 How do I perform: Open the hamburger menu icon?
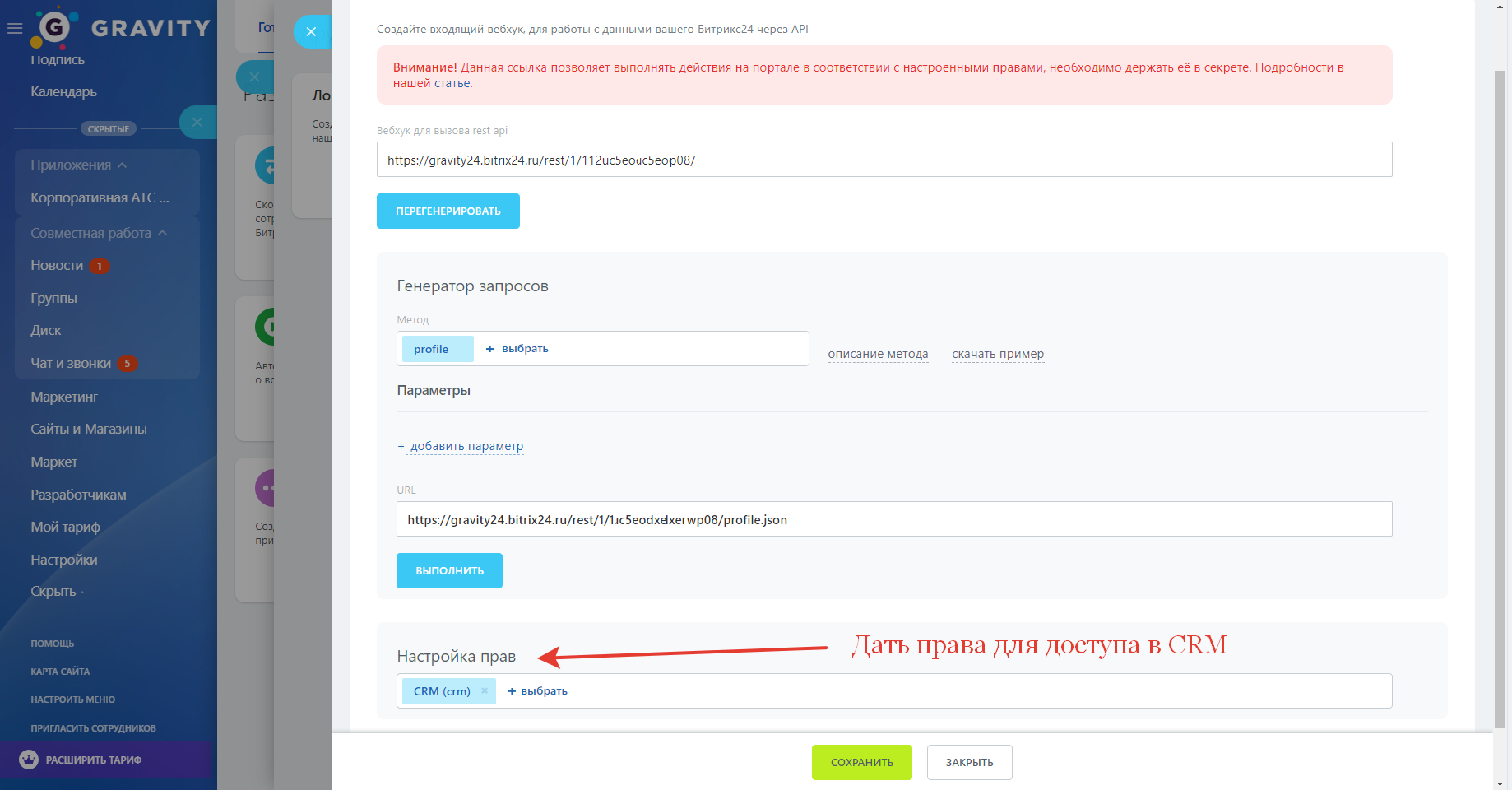(15, 28)
